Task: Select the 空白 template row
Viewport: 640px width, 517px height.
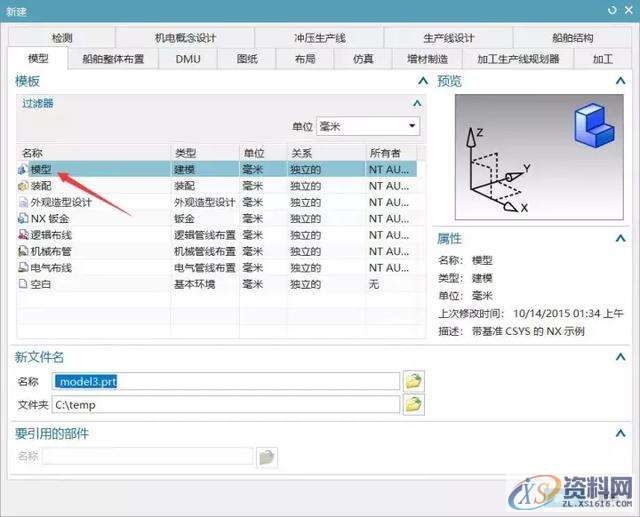Action: pyautogui.click(x=217, y=284)
